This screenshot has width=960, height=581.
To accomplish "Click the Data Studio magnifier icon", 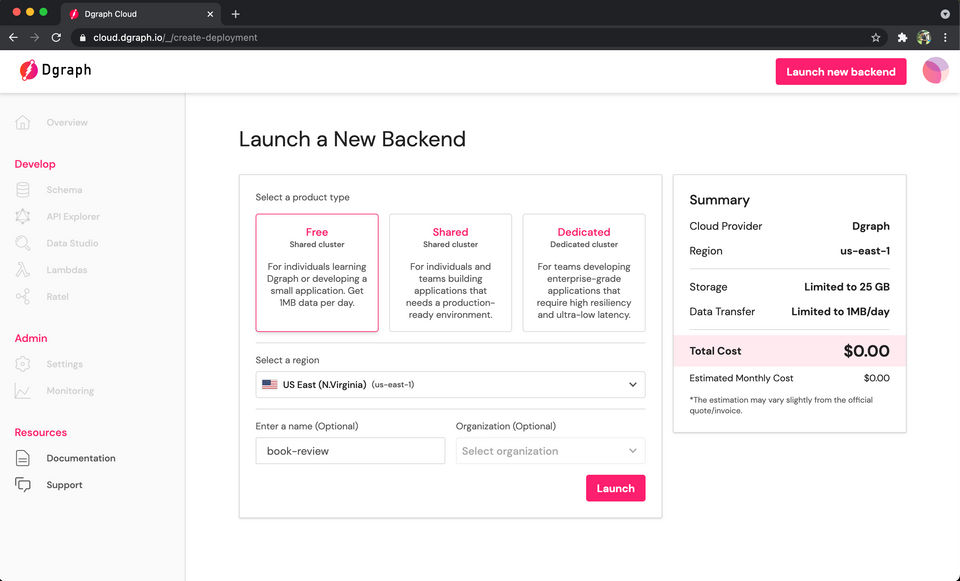I will point(23,243).
